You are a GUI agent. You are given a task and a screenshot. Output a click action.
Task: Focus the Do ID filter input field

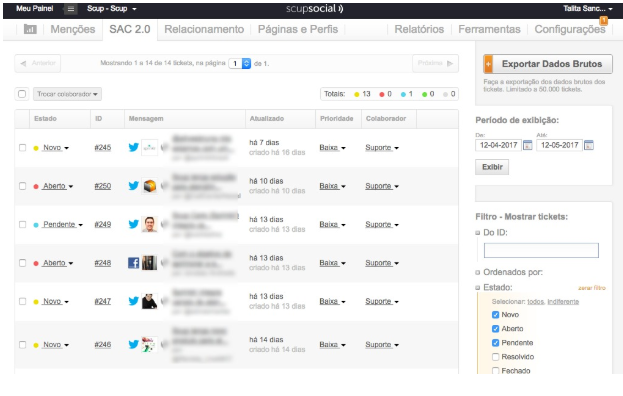click(x=541, y=250)
